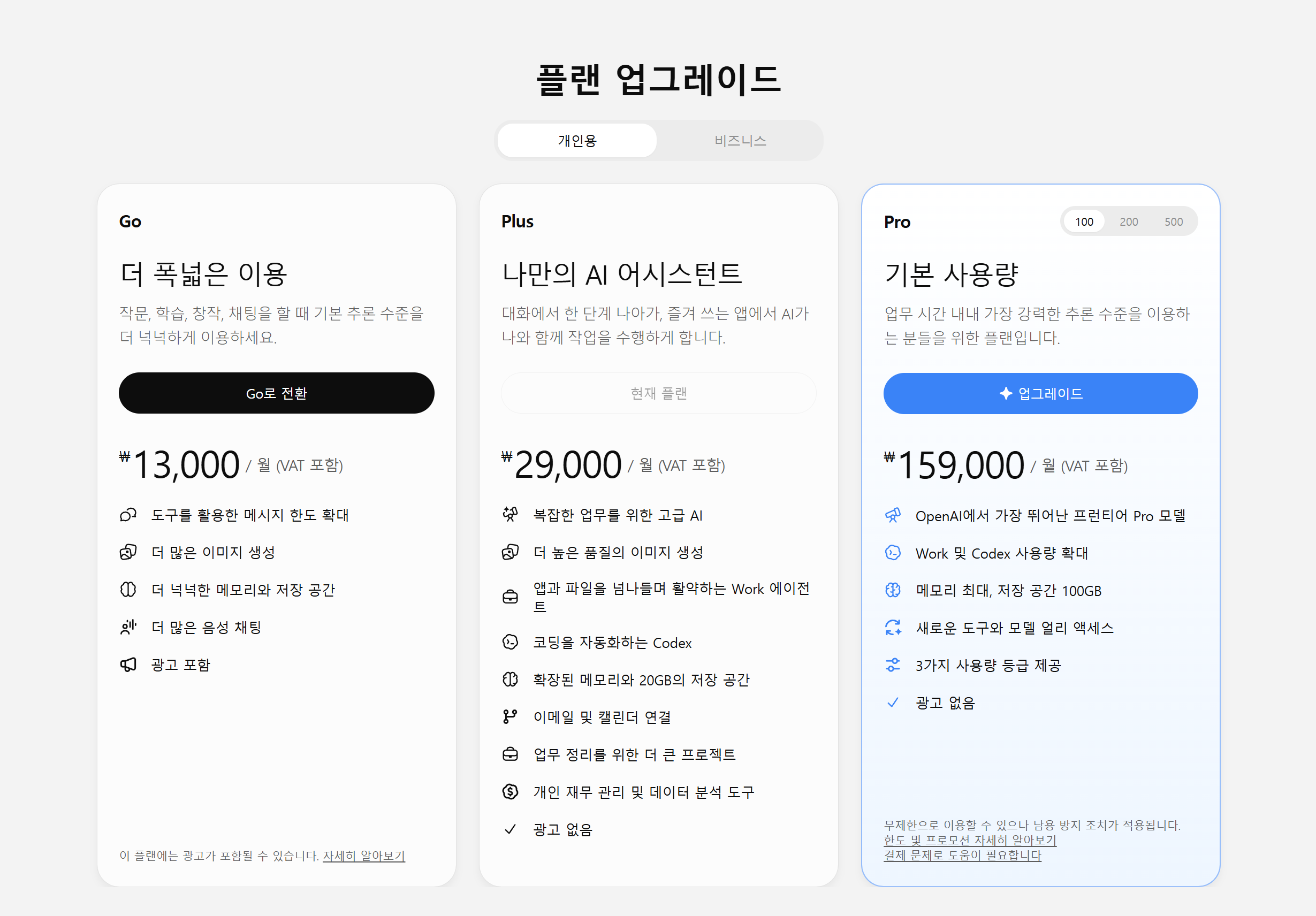This screenshot has height=916, width=1316.
Task: Click 메모리 최대, 저장 공간 100GB text
Action: pos(1008,591)
